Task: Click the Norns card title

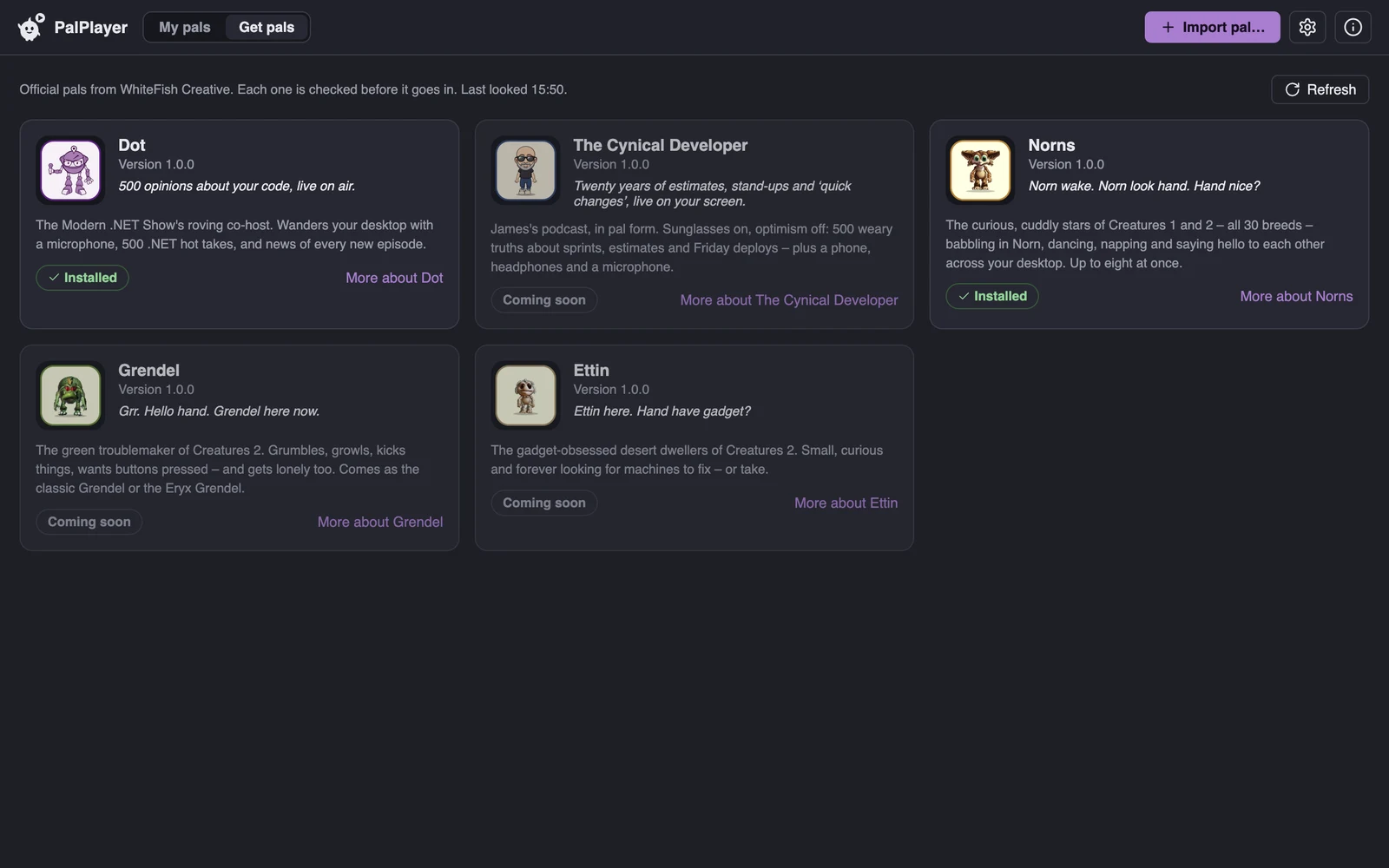Action: pos(1051,145)
